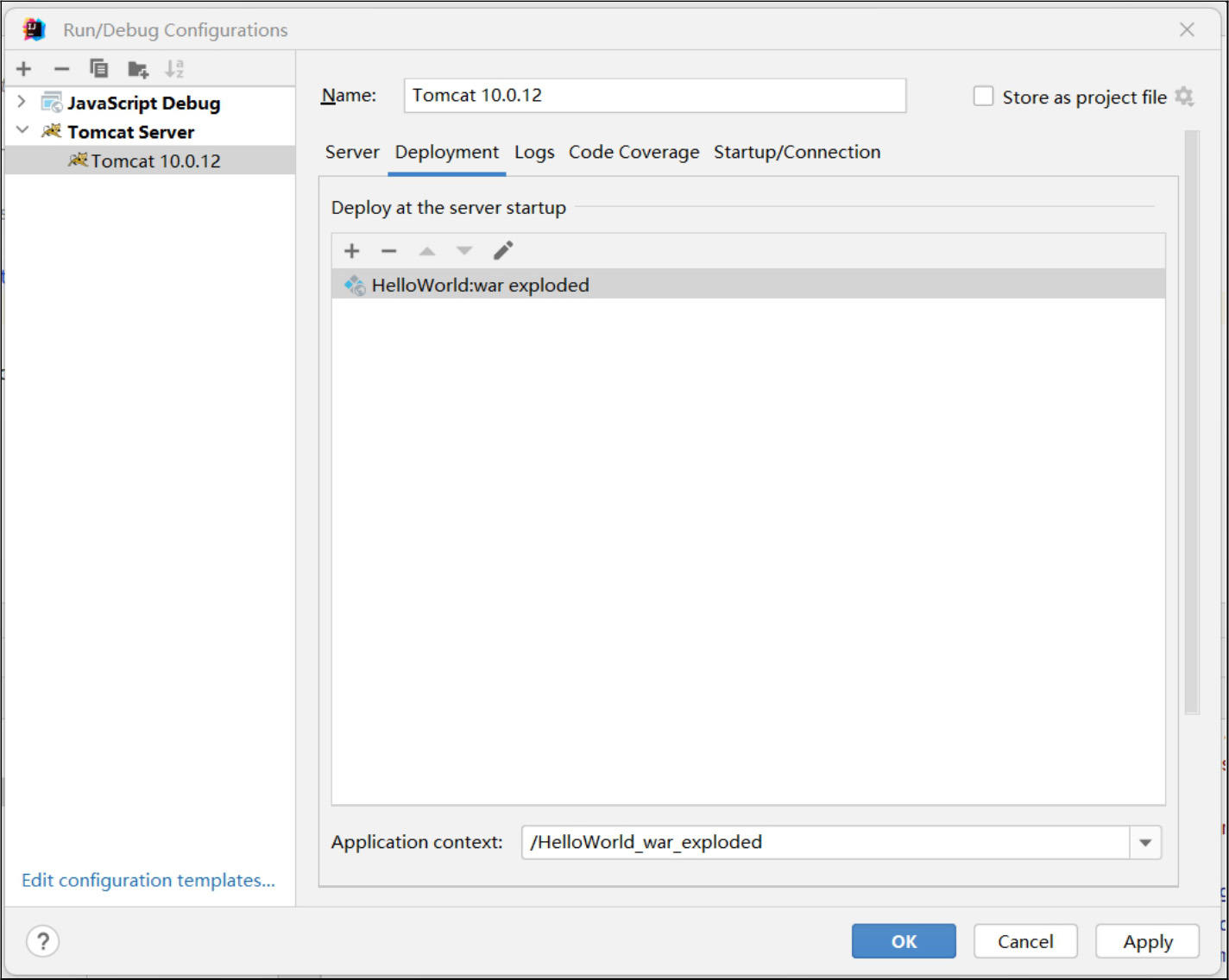Collapse the Tomcat Server node

pos(22,131)
